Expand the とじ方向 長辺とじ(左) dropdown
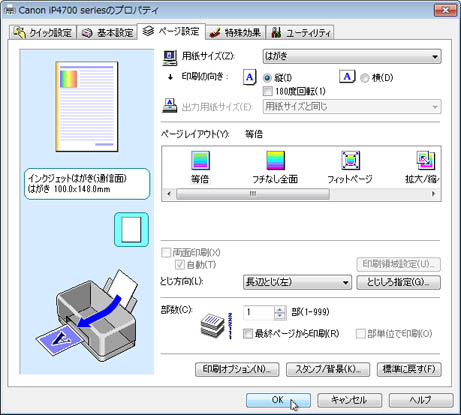The height and width of the screenshot is (415, 461). pos(297,282)
